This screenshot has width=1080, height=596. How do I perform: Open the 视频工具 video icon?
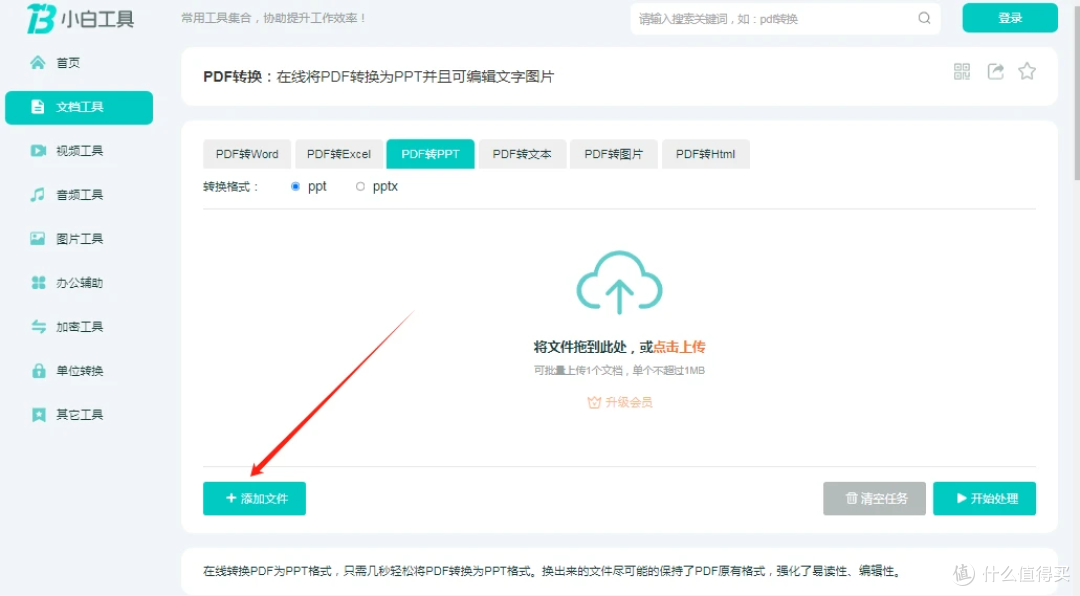point(38,151)
